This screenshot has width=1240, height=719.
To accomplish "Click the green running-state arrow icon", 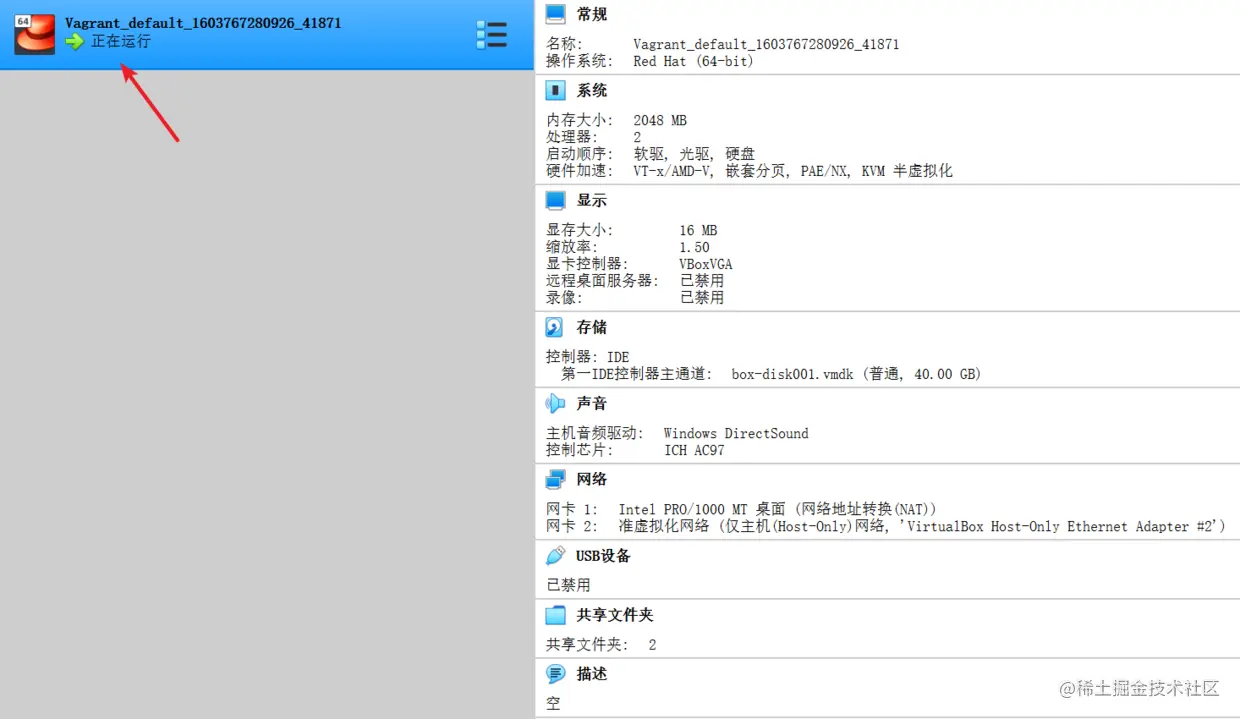I will [76, 42].
